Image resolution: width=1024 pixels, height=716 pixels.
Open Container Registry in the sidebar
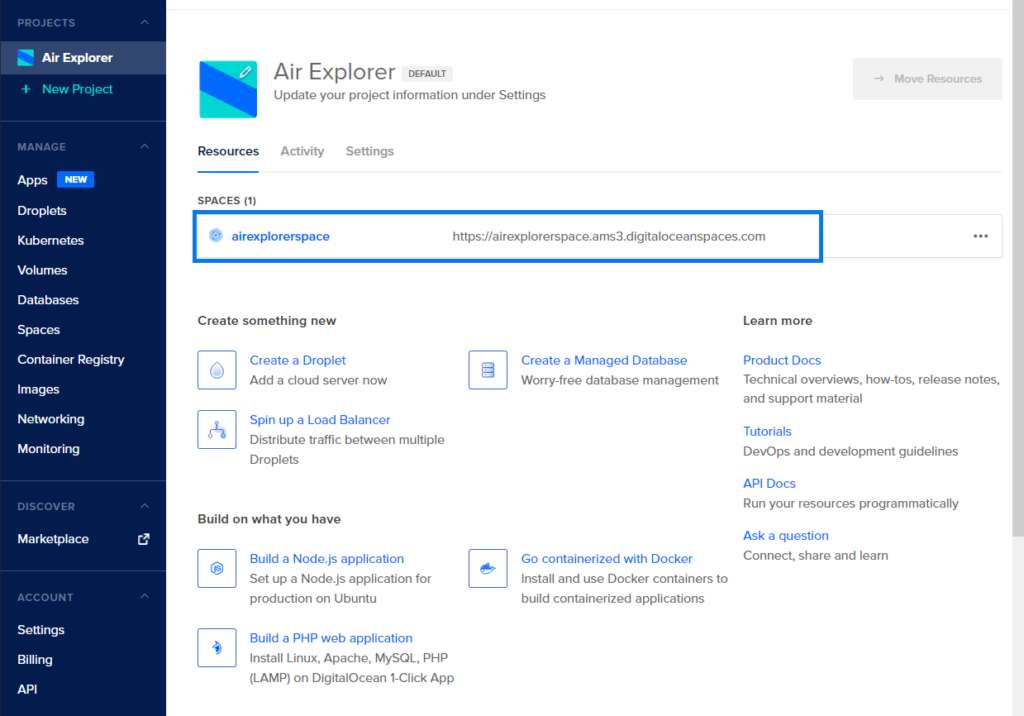[71, 359]
